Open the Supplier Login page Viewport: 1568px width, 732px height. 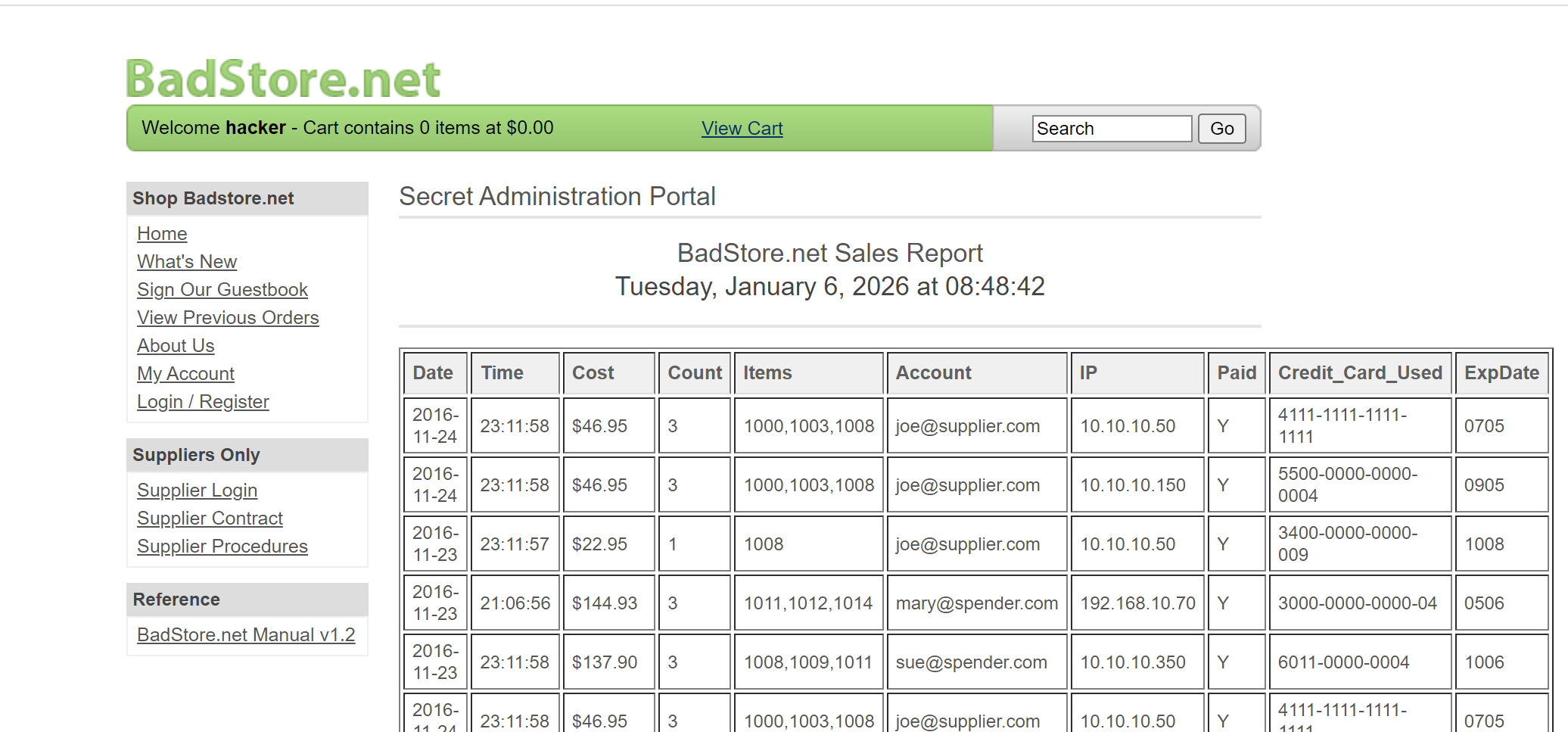pos(197,491)
